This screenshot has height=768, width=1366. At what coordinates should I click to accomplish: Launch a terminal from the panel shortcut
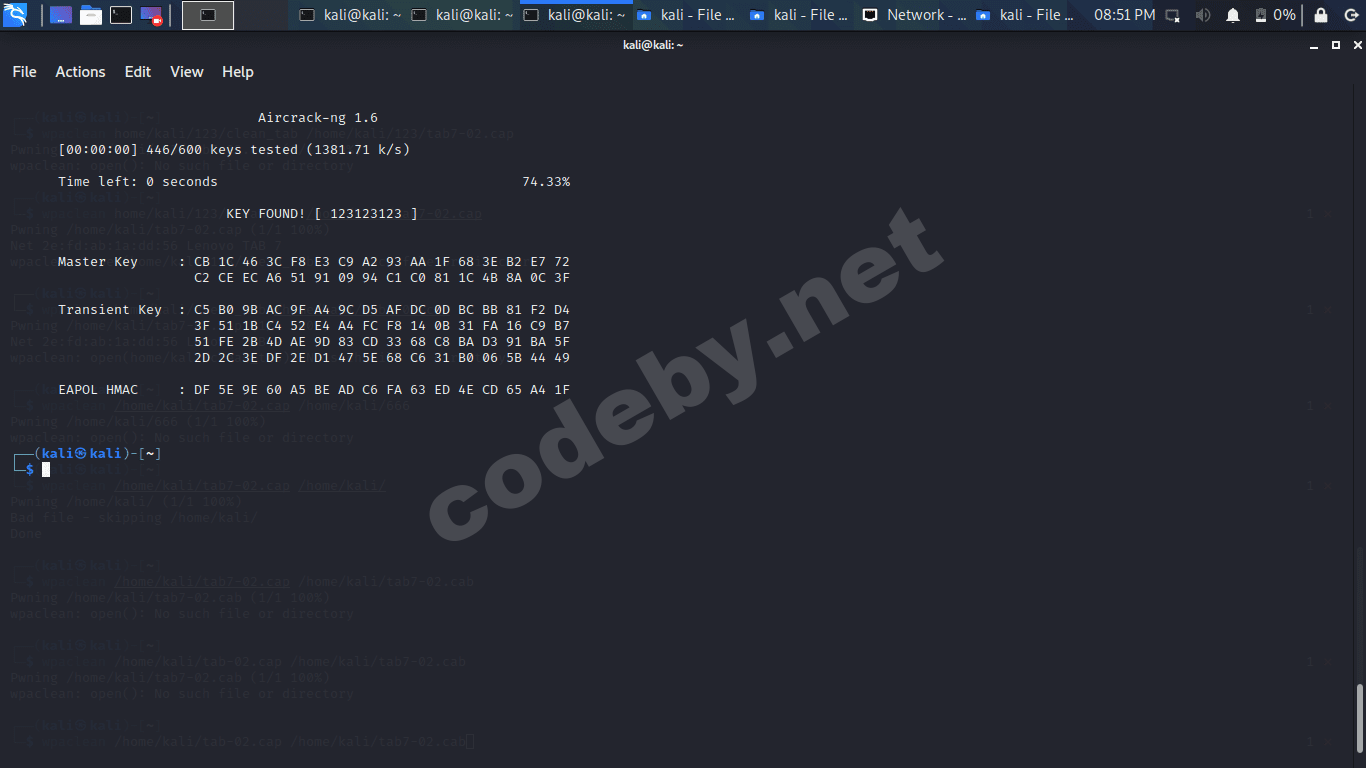click(121, 15)
